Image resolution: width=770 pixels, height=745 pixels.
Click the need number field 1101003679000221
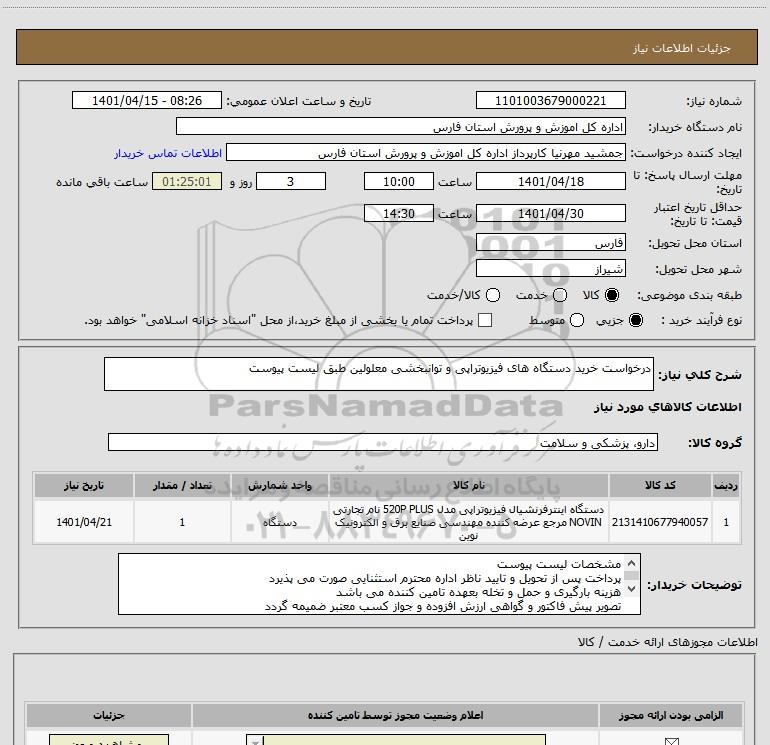click(x=550, y=100)
